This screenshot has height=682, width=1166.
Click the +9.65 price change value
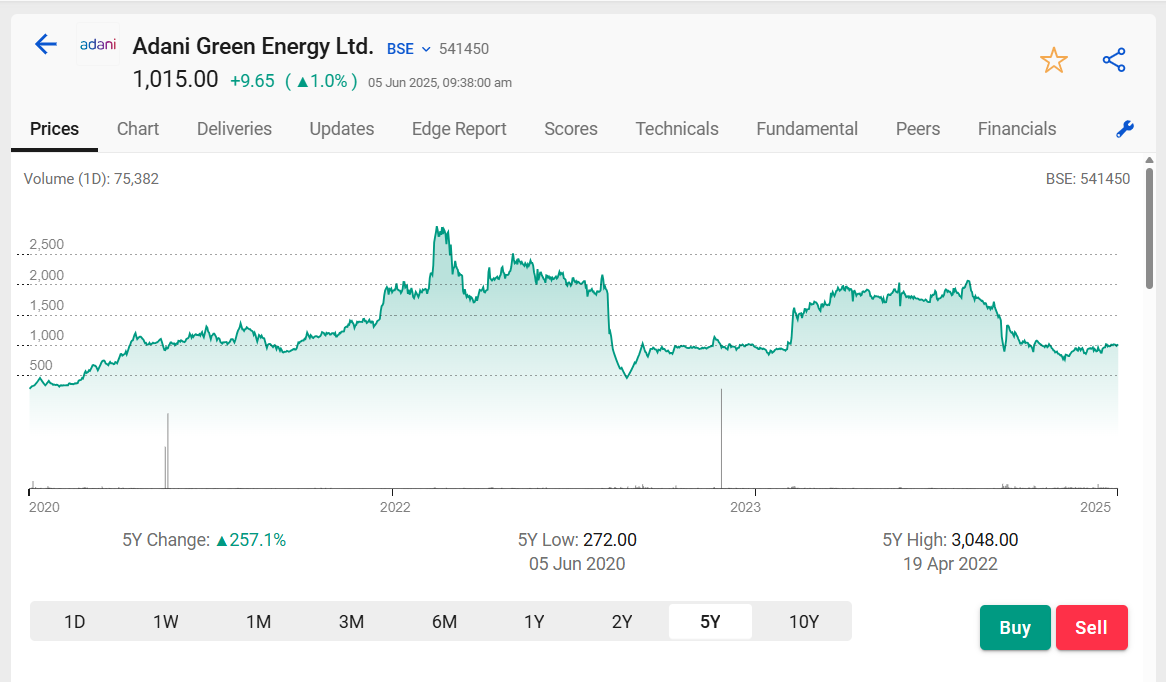pos(252,81)
